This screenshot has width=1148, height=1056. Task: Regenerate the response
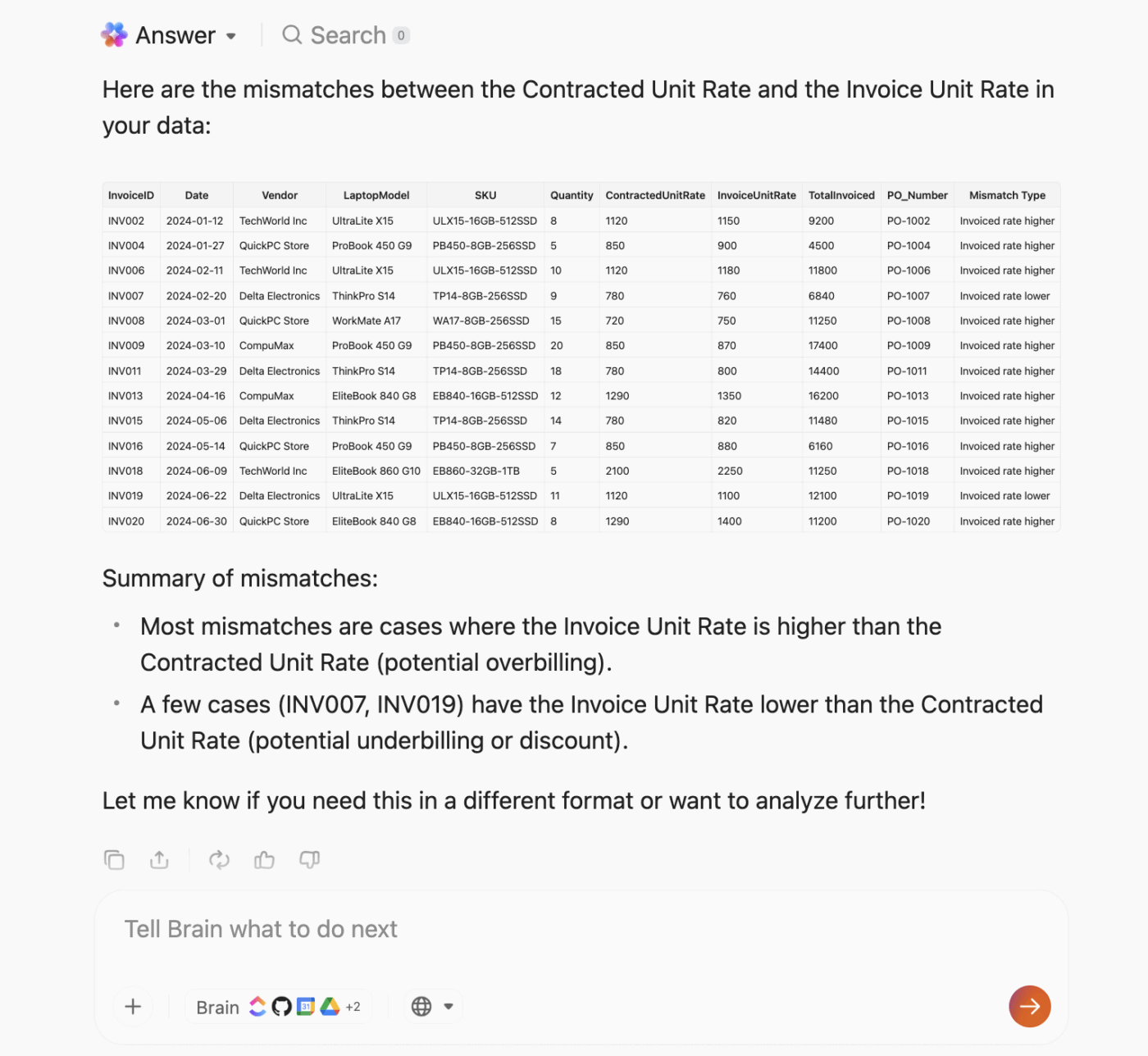(x=219, y=859)
